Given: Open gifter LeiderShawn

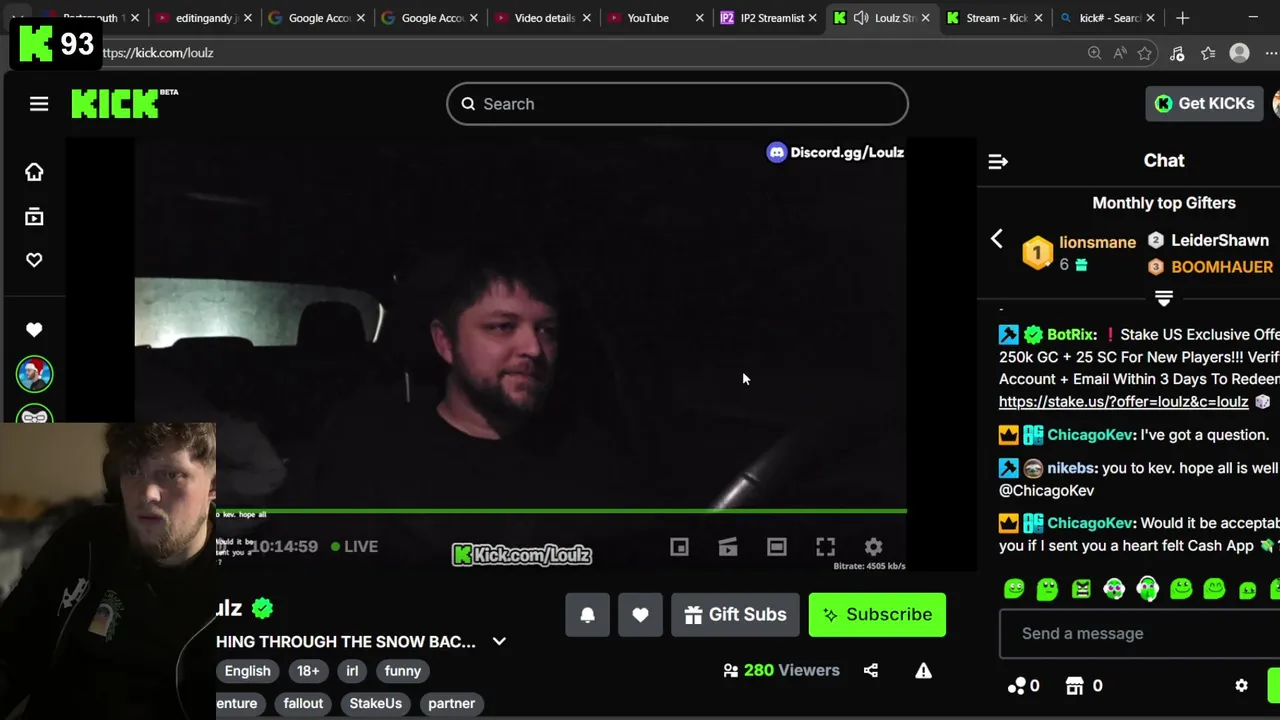Looking at the screenshot, I should (1220, 241).
